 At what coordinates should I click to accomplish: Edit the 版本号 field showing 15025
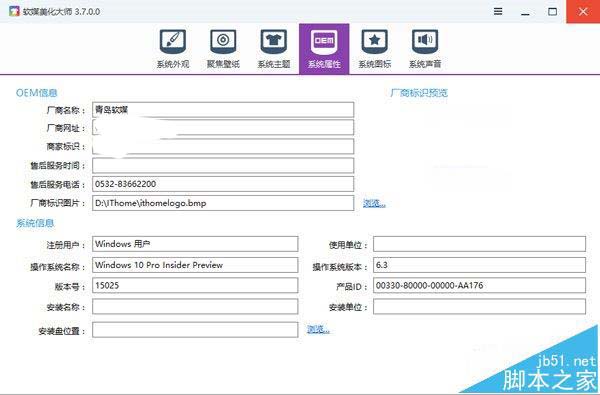(195, 286)
